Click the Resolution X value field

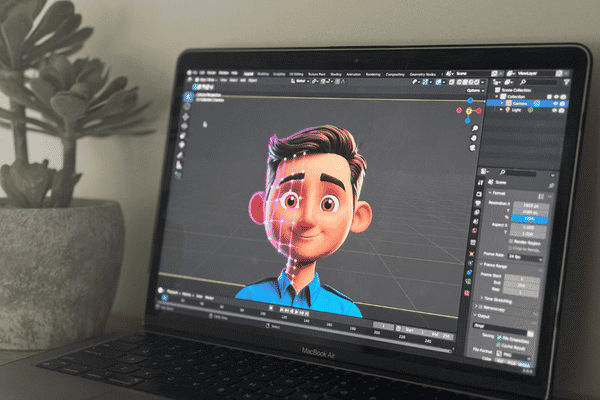tap(531, 206)
